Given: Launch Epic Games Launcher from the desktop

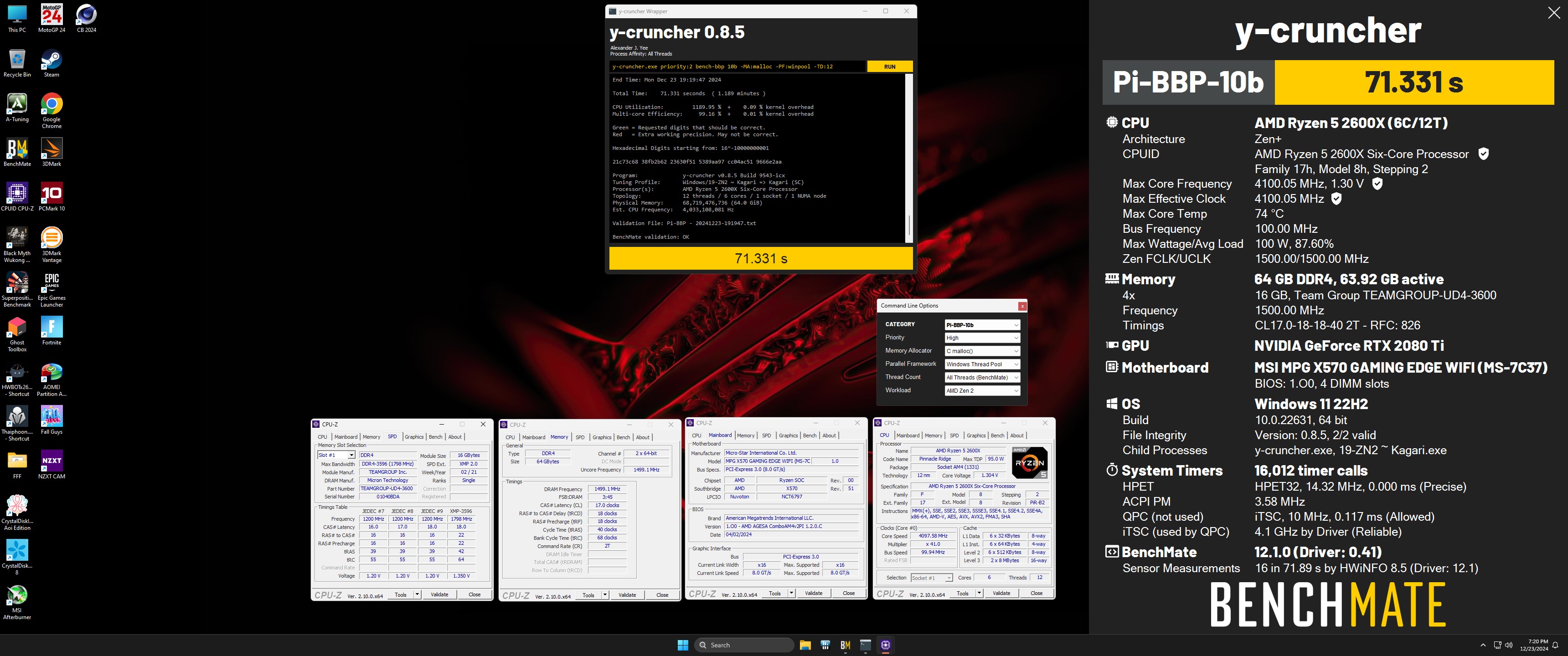Looking at the screenshot, I should [52, 290].
